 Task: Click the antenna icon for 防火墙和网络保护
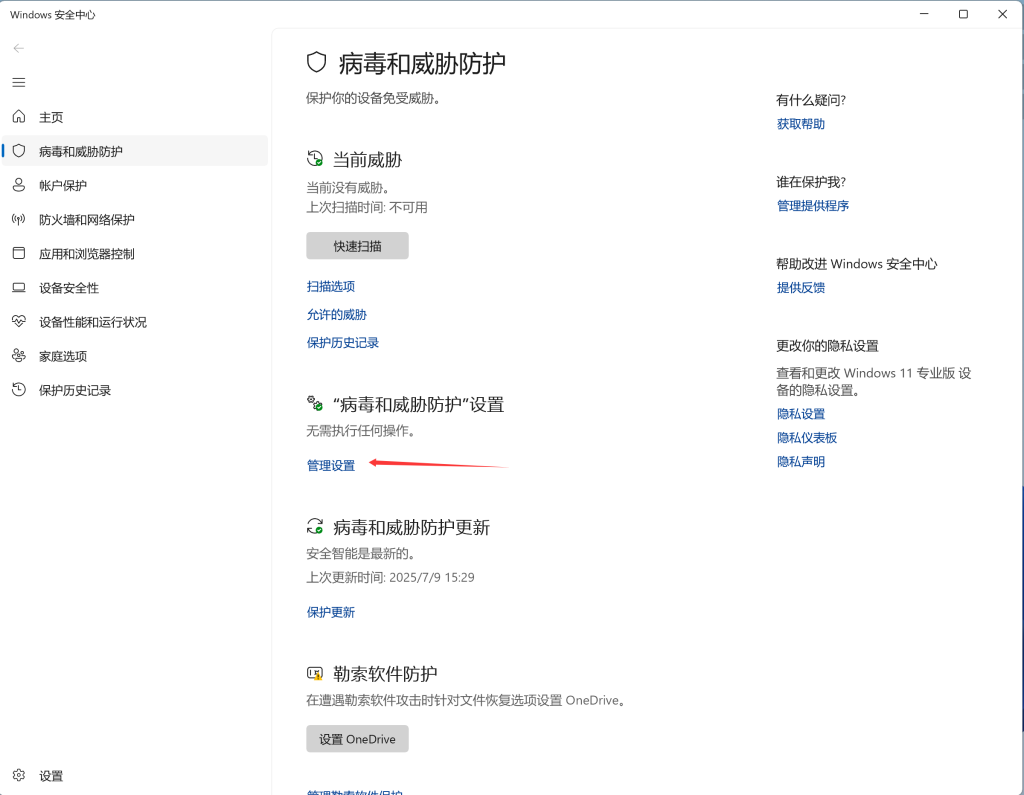coord(19,219)
